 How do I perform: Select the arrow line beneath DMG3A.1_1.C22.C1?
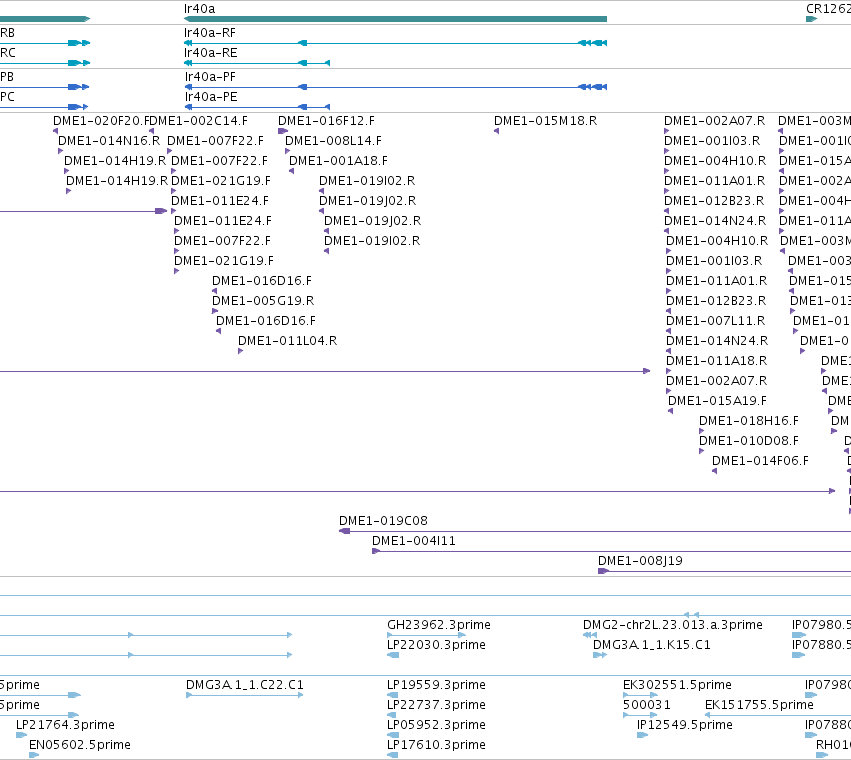pyautogui.click(x=244, y=695)
